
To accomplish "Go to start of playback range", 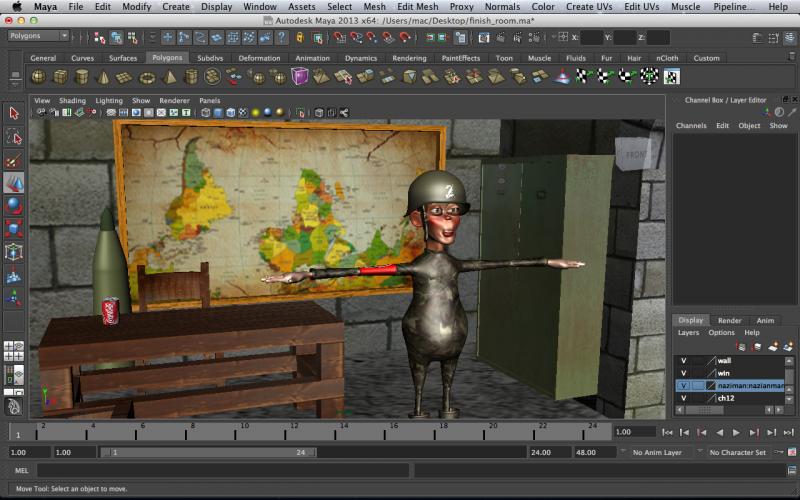I will [668, 432].
